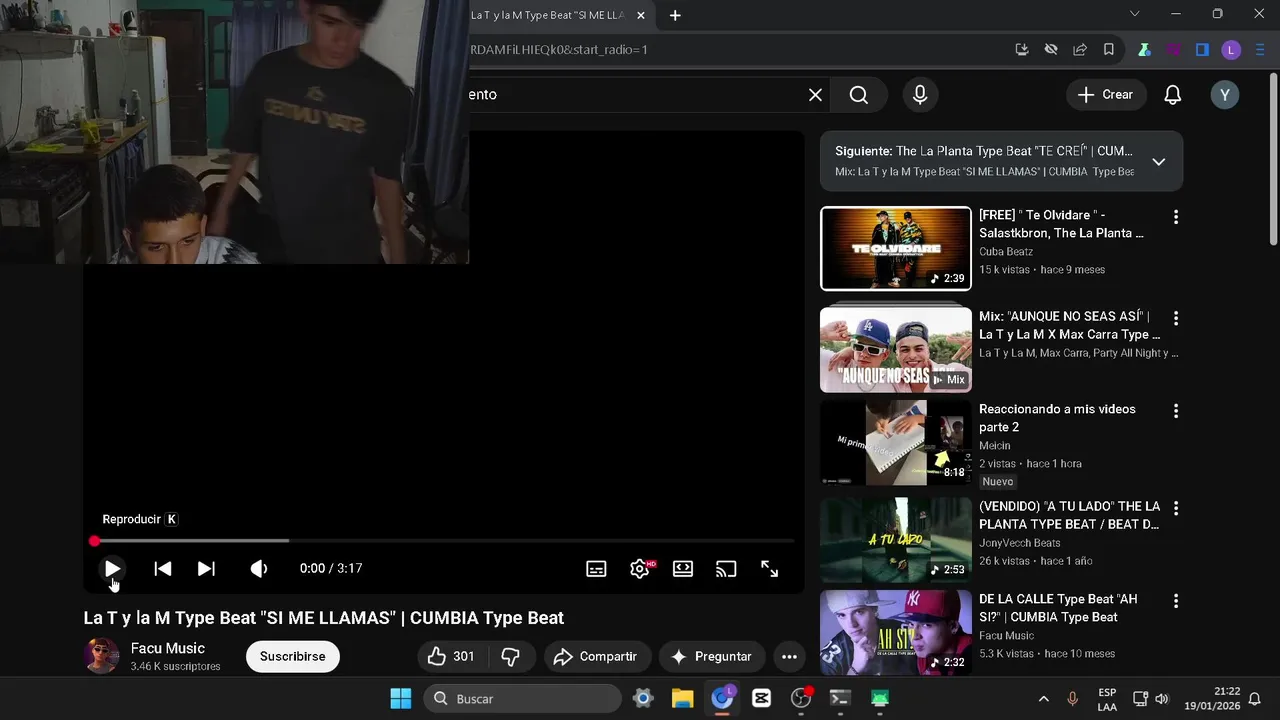Click the install app icon in the address bar
Image resolution: width=1280 pixels, height=720 pixels.
coord(1022,49)
